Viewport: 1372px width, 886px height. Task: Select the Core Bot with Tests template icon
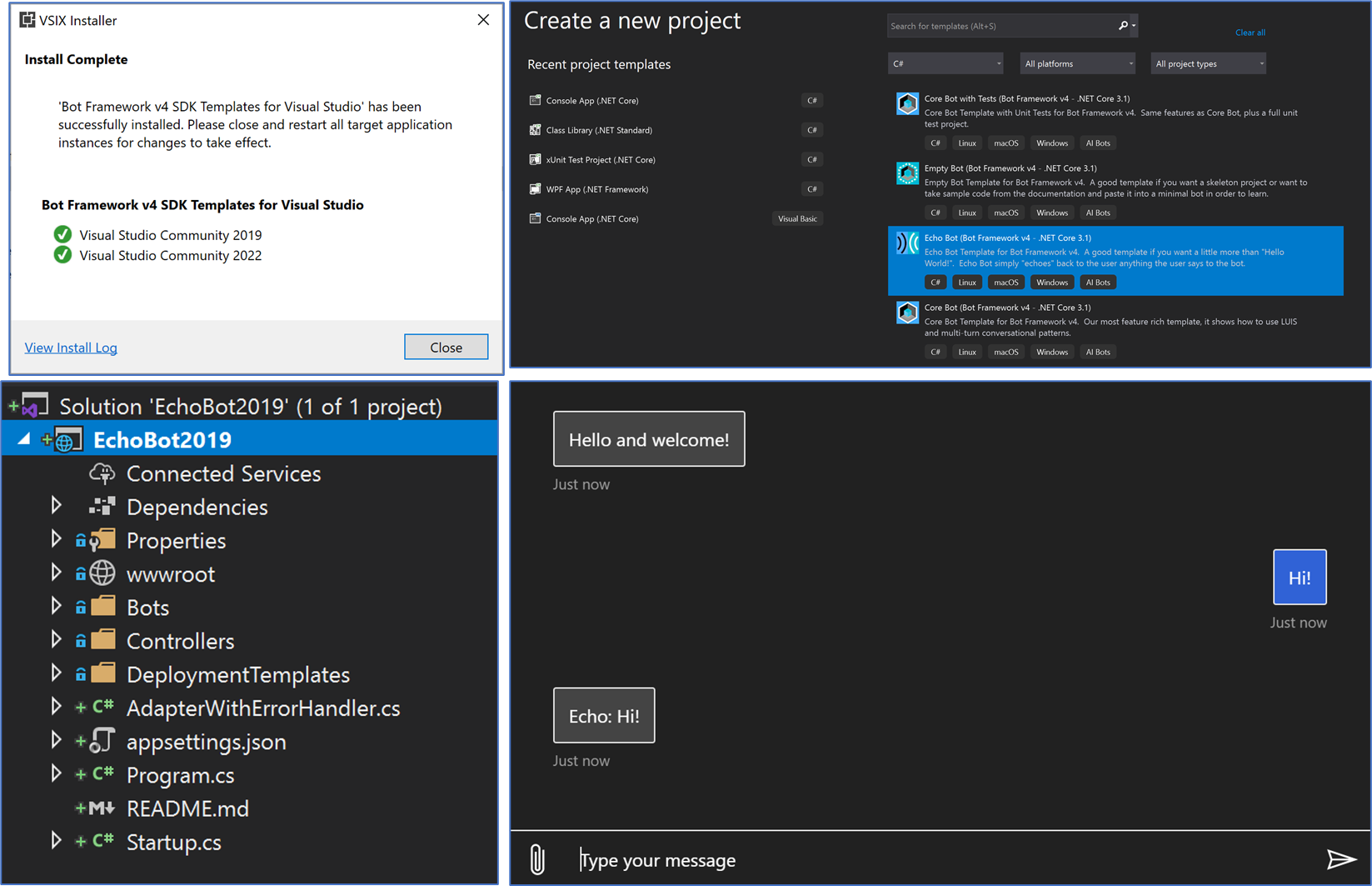pyautogui.click(x=907, y=103)
